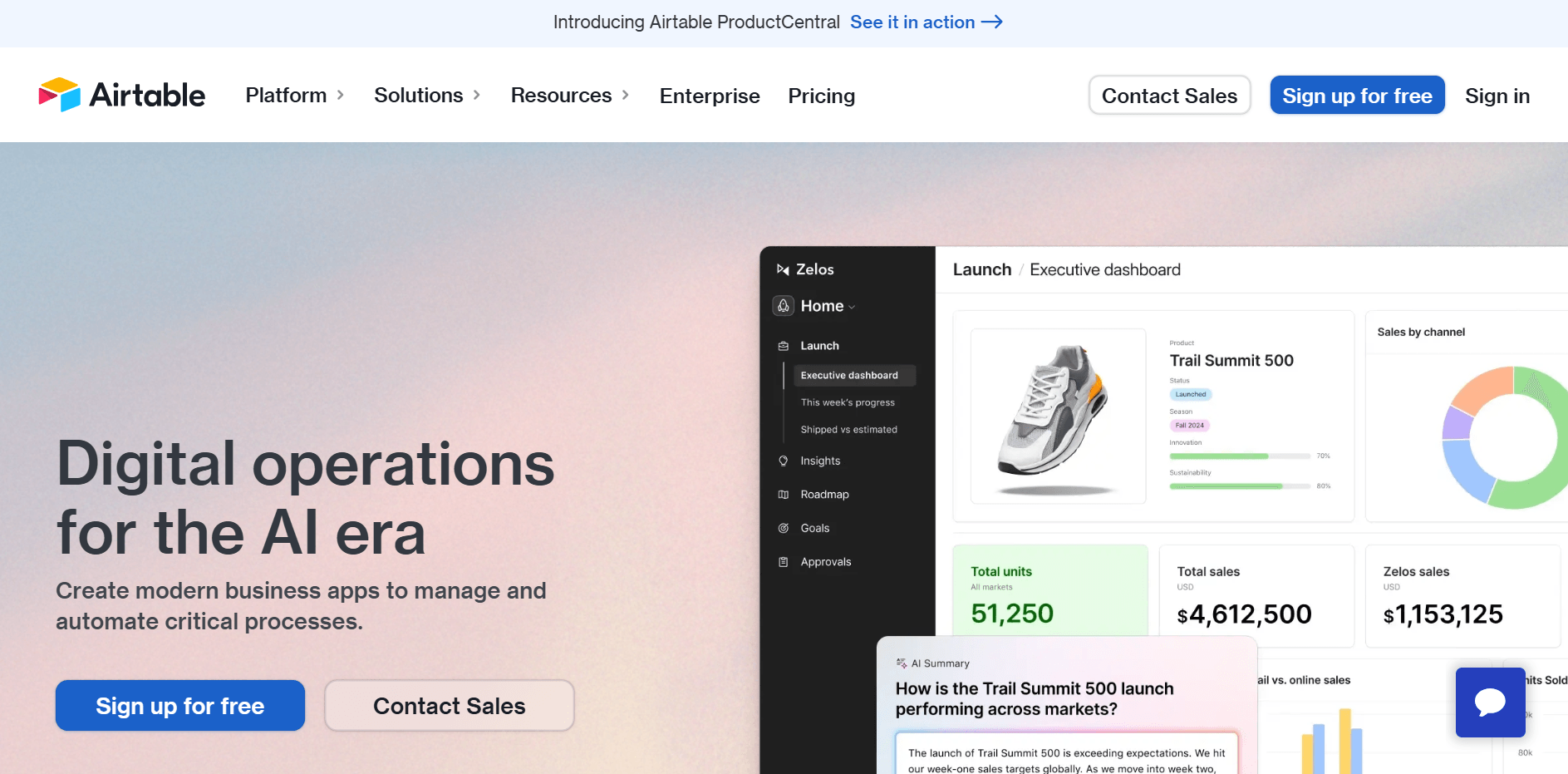This screenshot has height=774, width=1568.
Task: Click the Fall 2024 season tag
Action: point(1189,426)
